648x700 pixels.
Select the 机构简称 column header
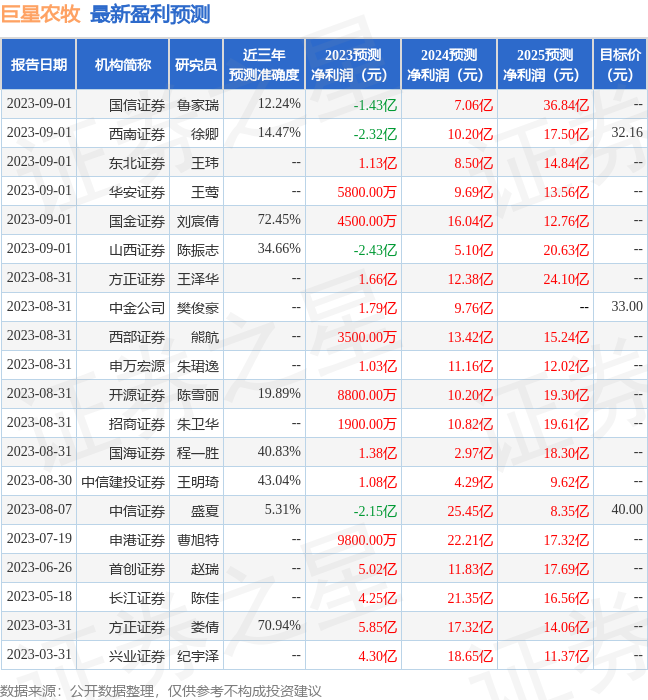(x=123, y=65)
